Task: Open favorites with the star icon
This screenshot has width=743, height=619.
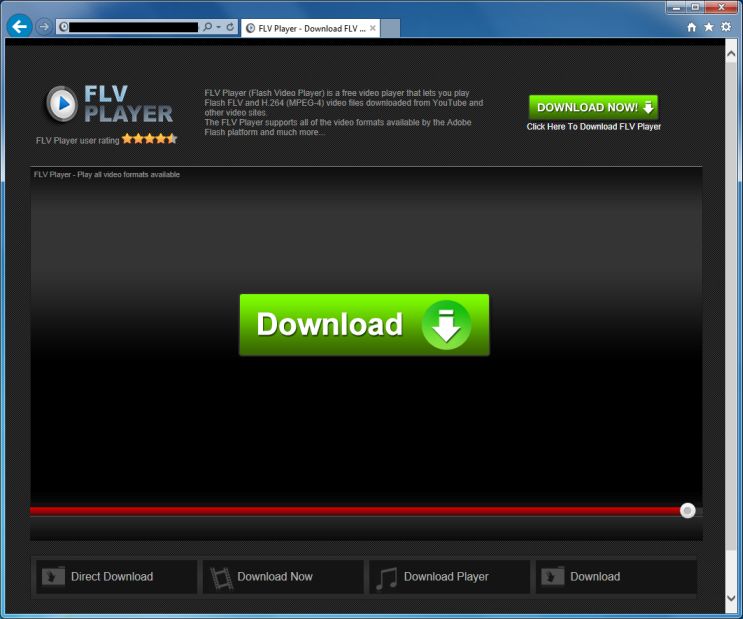Action: (709, 27)
